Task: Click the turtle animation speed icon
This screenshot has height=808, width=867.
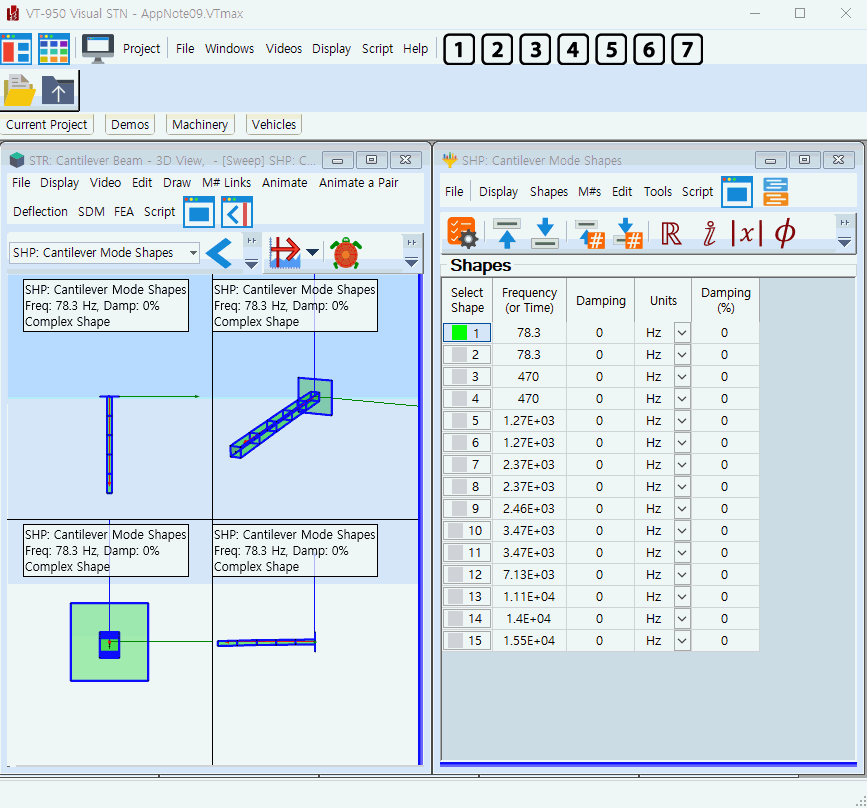Action: [346, 253]
